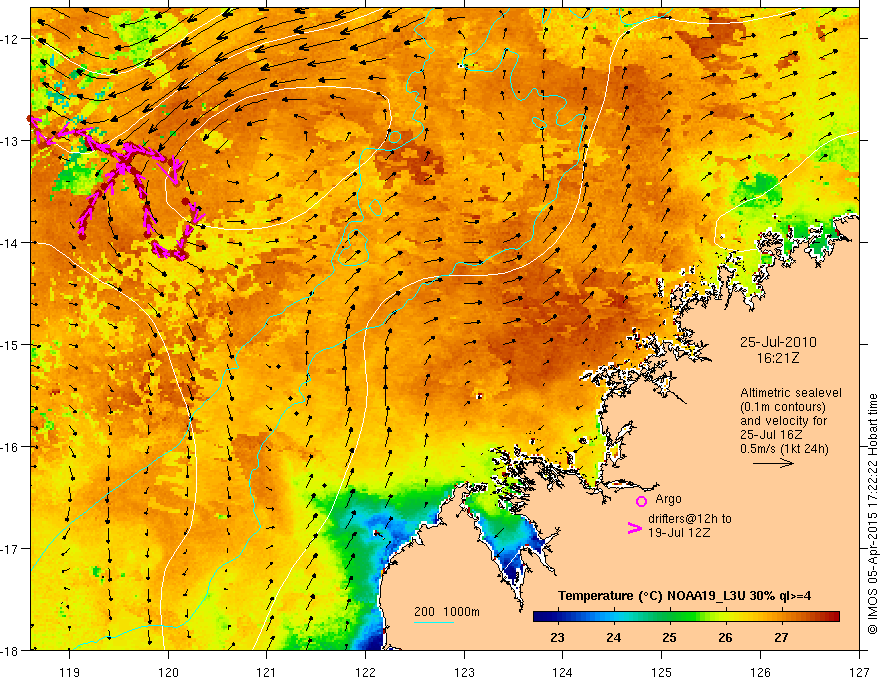Viewport: 880px width, 680px height.
Task: Click the temperature color bar
Action: pos(686,617)
